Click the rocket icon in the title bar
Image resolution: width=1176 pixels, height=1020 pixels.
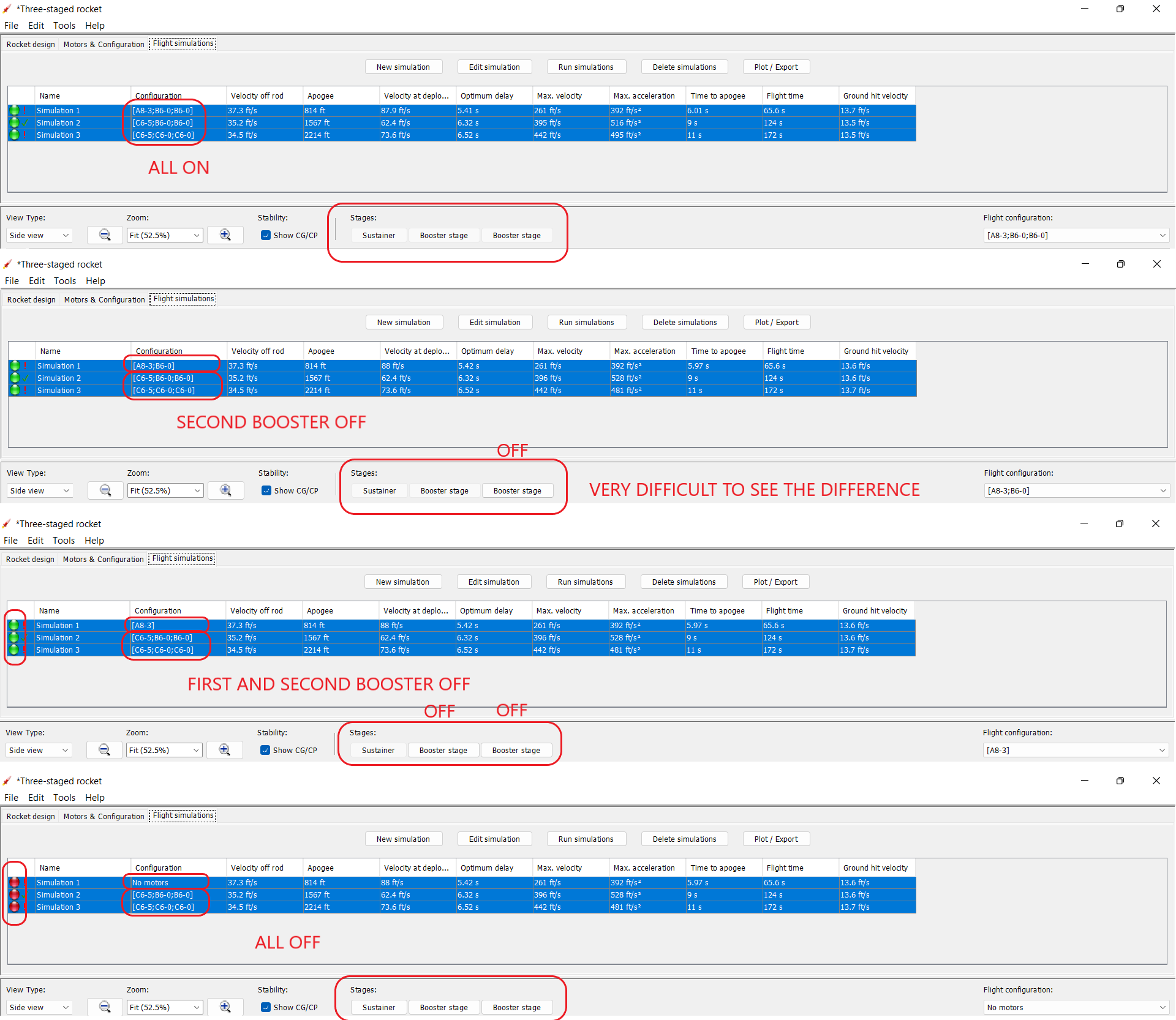(x=7, y=9)
